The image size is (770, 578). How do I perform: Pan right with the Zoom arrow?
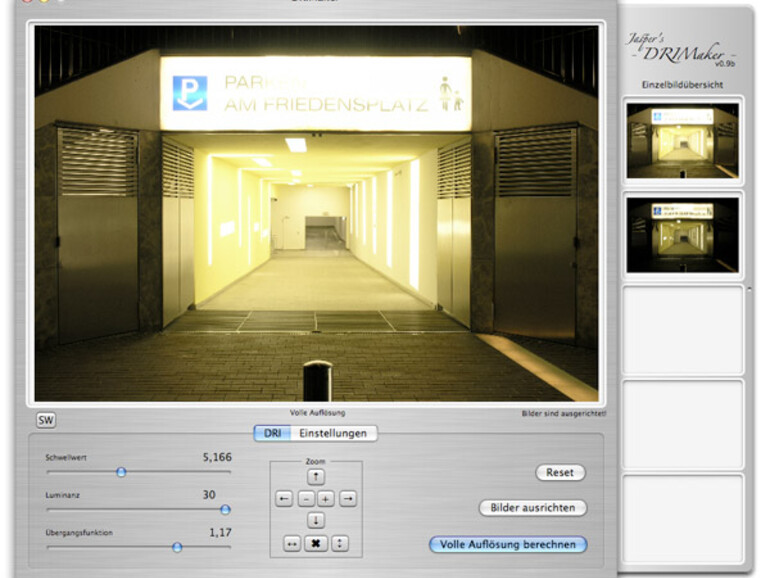click(347, 498)
